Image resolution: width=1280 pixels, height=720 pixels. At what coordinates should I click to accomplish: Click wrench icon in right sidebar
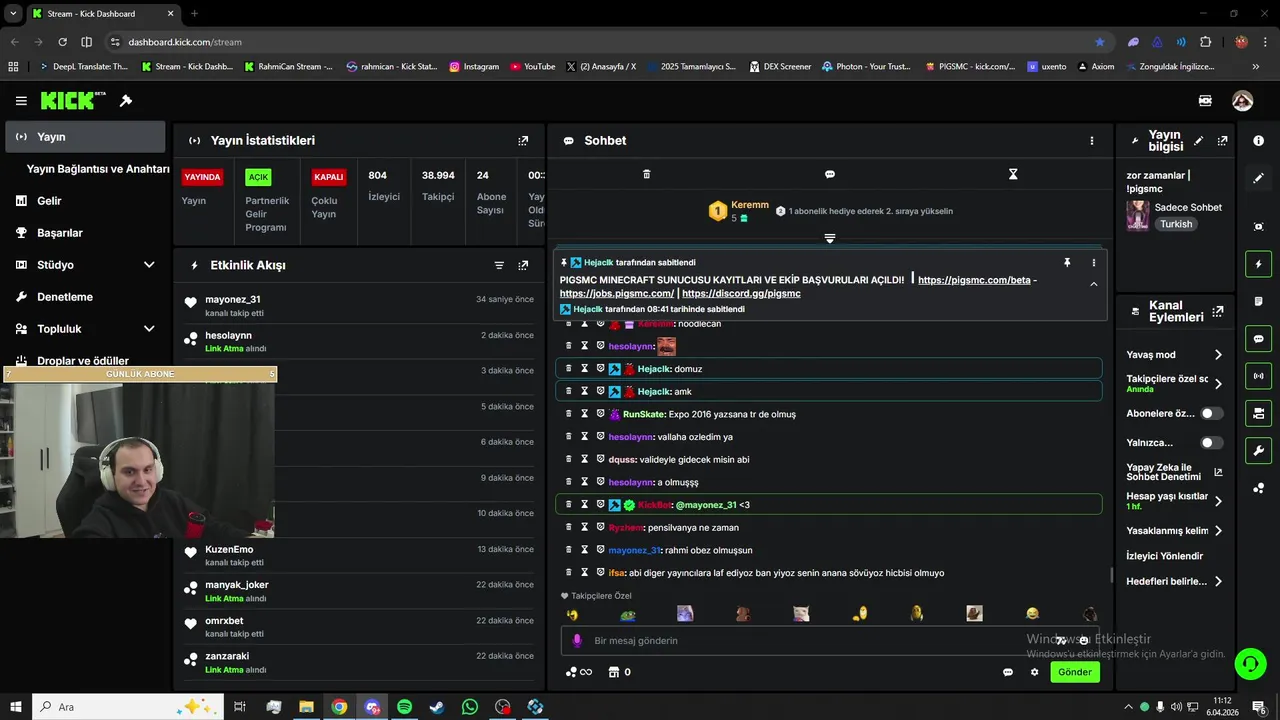(1258, 450)
